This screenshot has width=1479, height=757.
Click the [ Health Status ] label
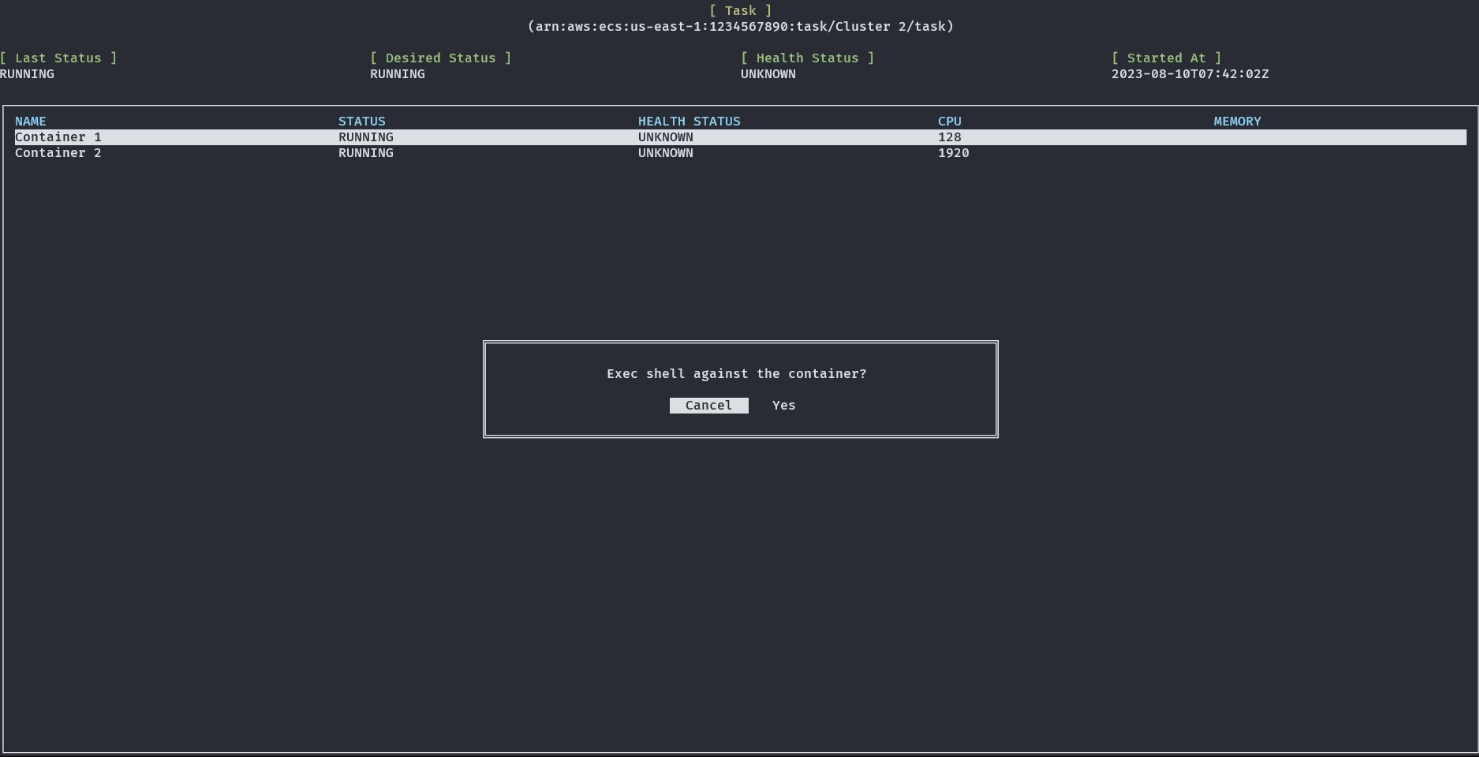[808, 58]
